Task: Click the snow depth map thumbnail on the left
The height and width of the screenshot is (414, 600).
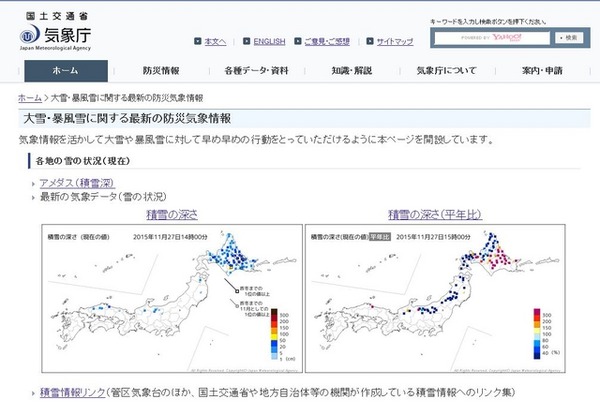Action: (x=172, y=298)
